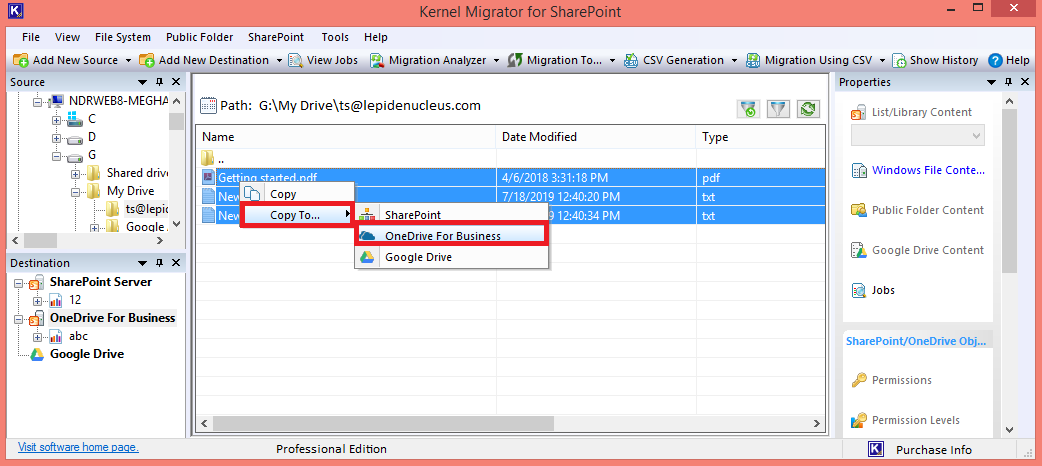Image resolution: width=1042 pixels, height=466 pixels.
Task: Open Migration Using CSV dropdown arrow
Action: pyautogui.click(x=882, y=60)
